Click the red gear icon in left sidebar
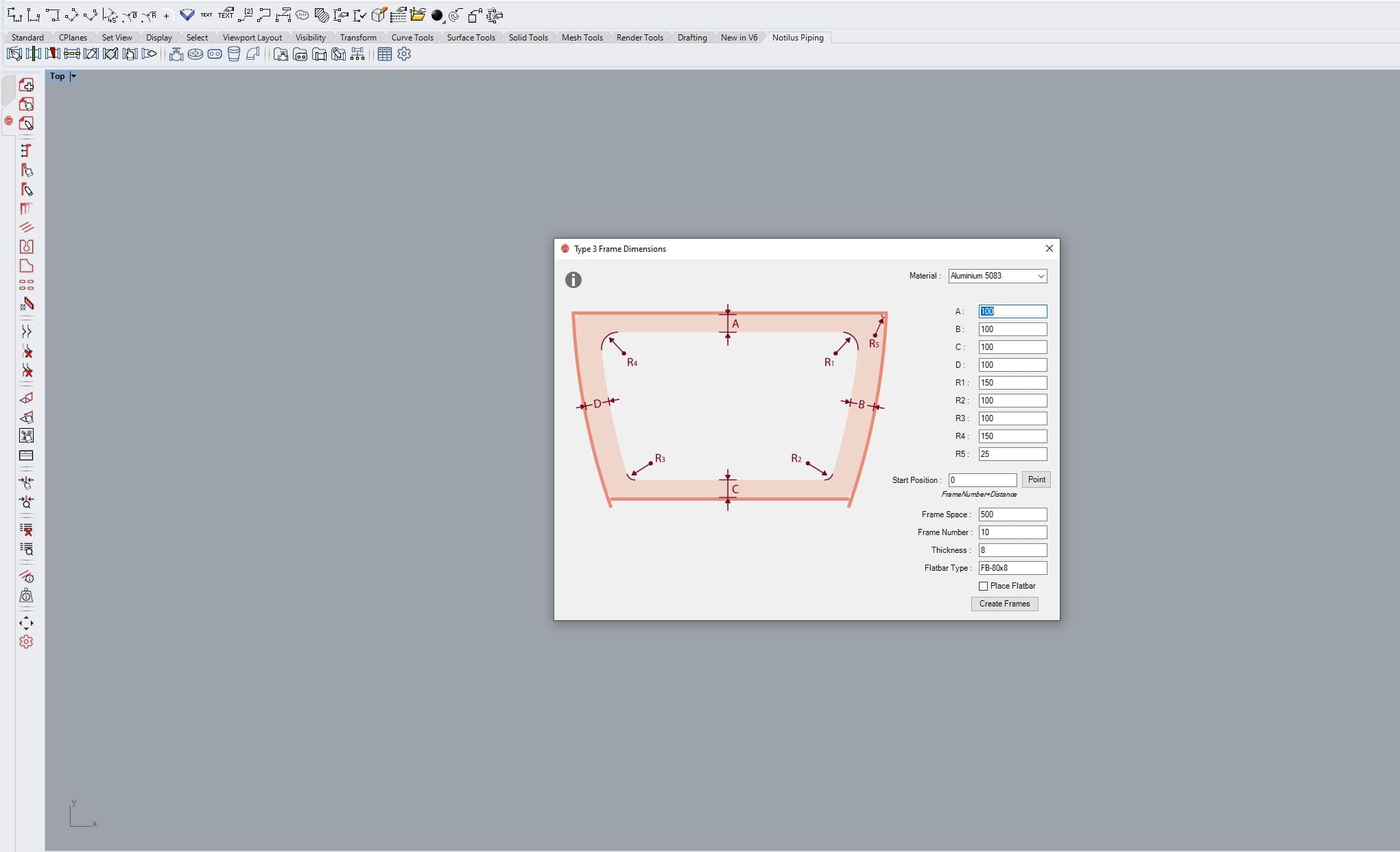This screenshot has width=1400, height=852. click(26, 642)
